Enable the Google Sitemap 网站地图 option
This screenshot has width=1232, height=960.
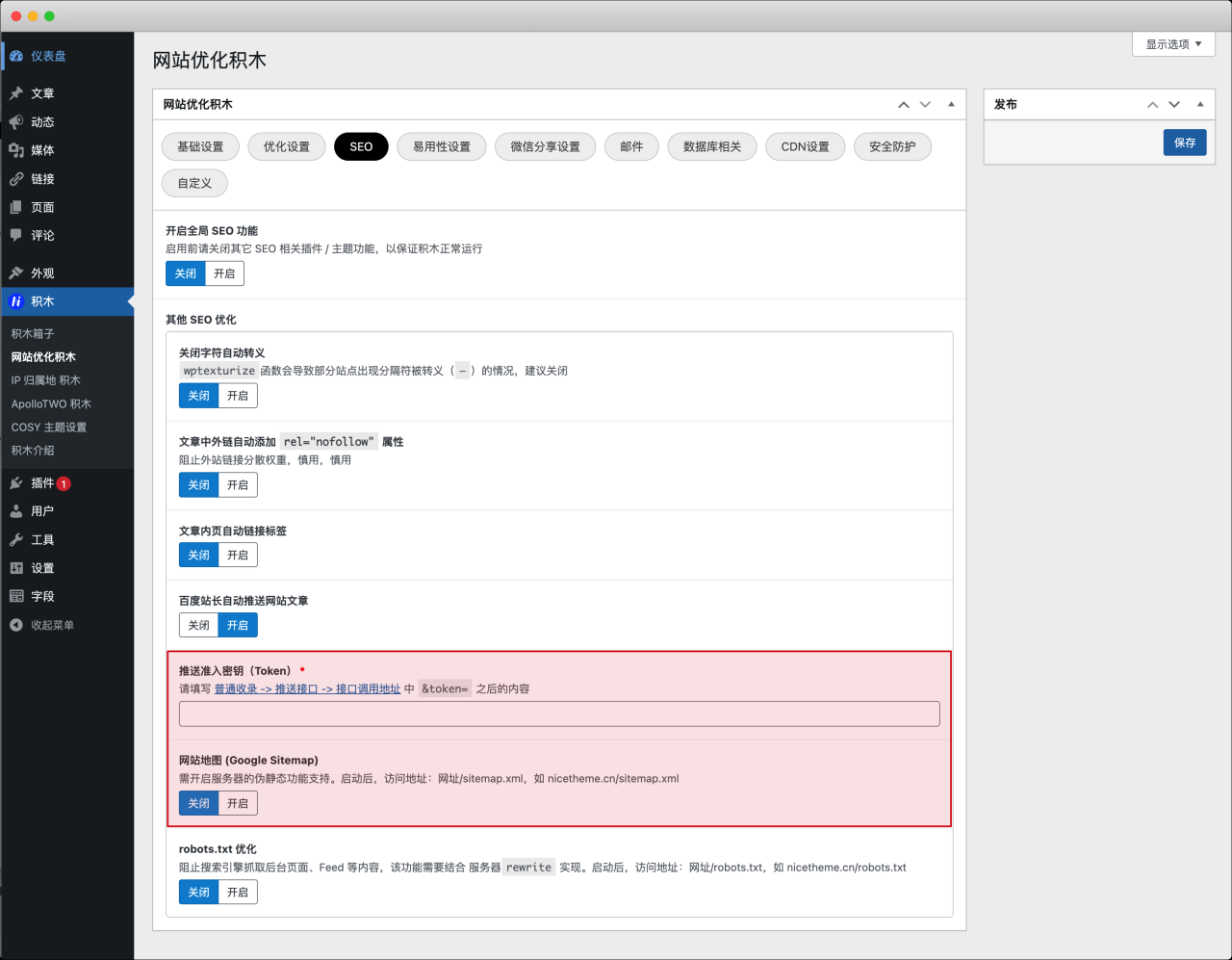(x=237, y=802)
